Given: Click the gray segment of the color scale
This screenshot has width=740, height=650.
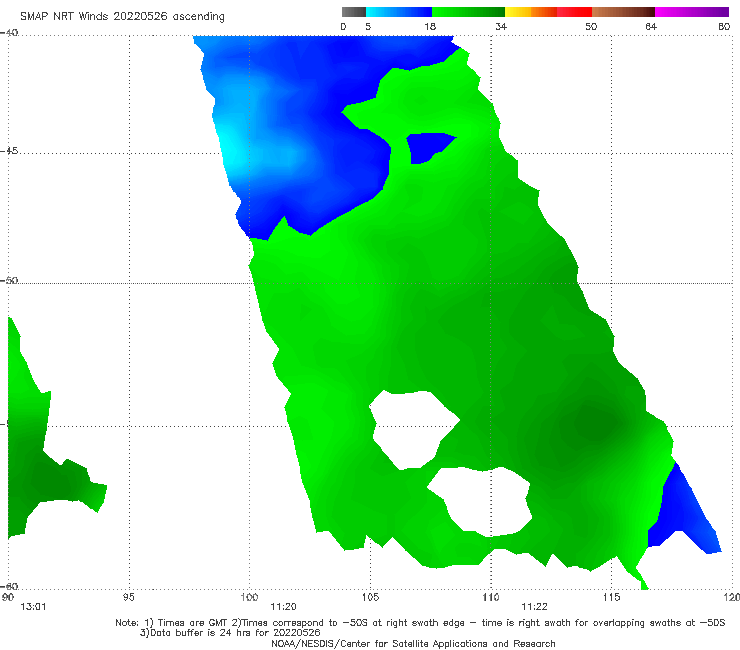Looking at the screenshot, I should [354, 12].
